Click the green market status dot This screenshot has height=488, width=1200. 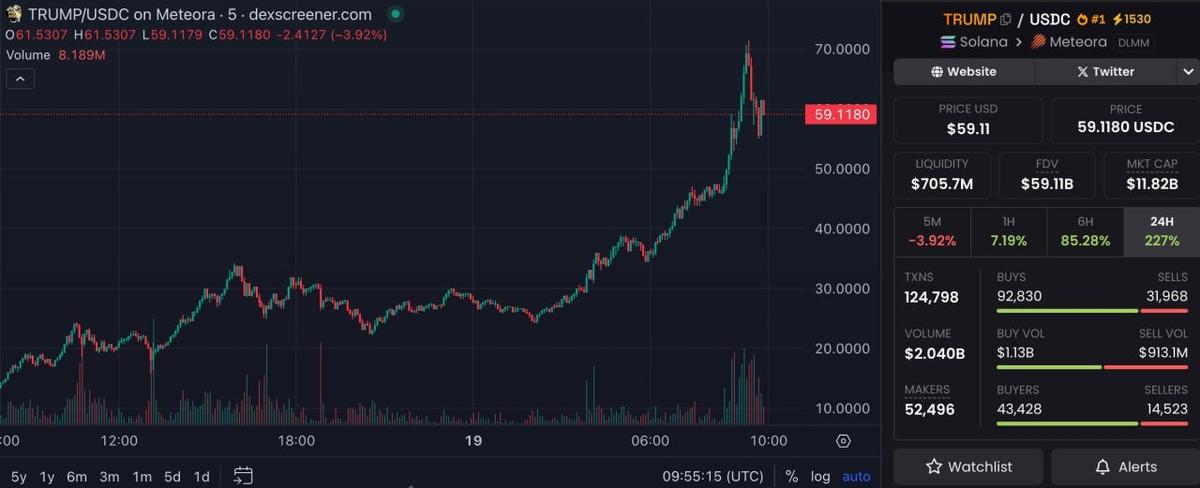point(396,15)
